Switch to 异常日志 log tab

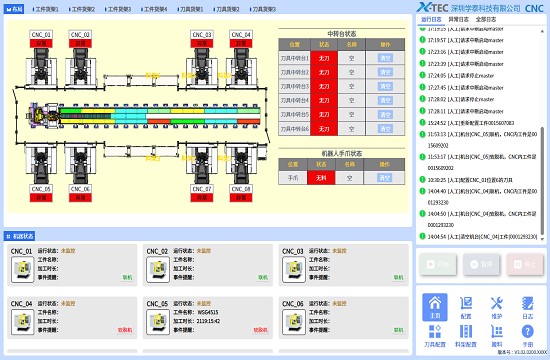click(458, 19)
